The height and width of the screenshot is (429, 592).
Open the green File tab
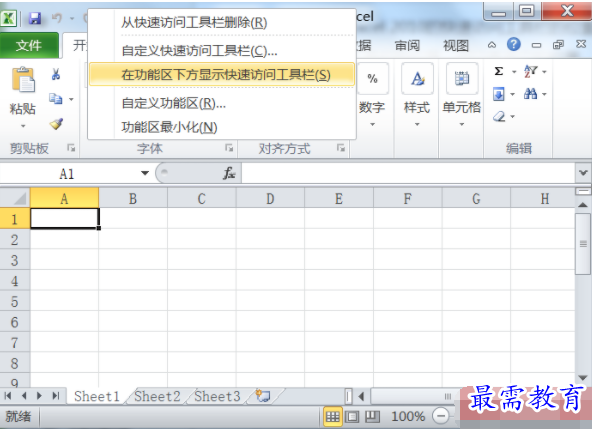[x=29, y=45]
